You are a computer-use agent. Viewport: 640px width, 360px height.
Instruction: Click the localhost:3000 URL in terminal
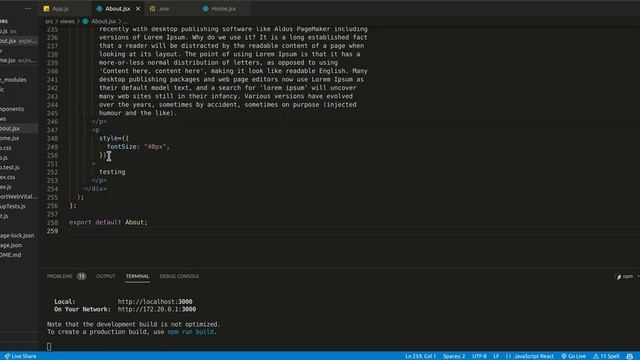tap(155, 302)
